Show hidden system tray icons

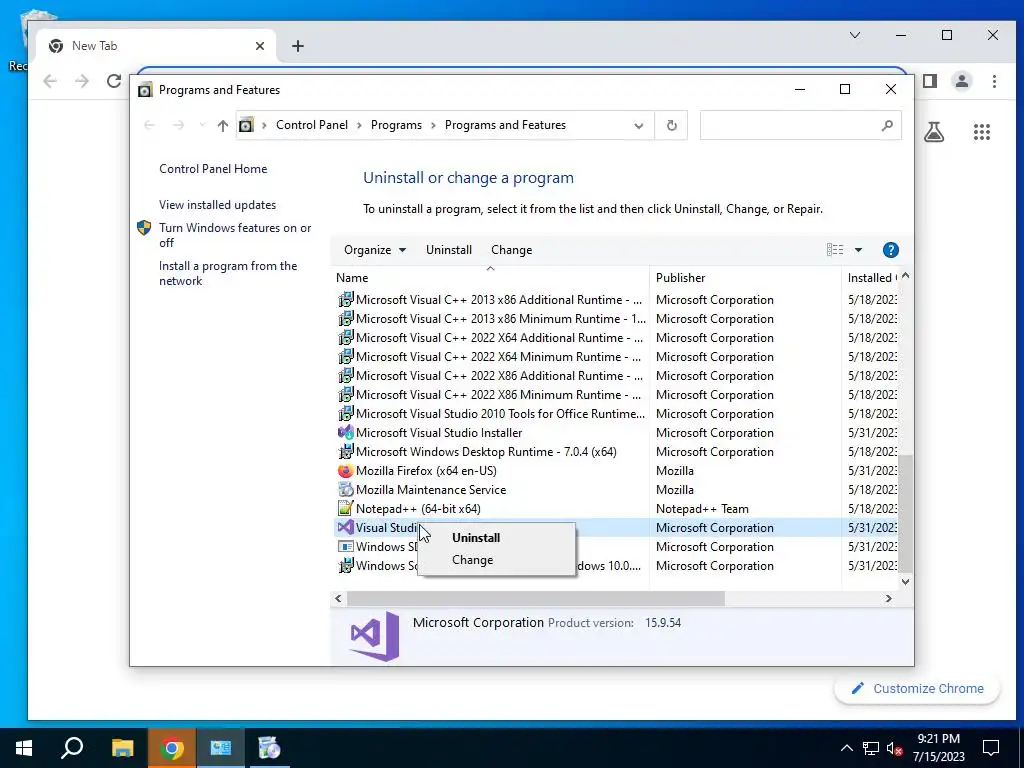click(x=846, y=748)
